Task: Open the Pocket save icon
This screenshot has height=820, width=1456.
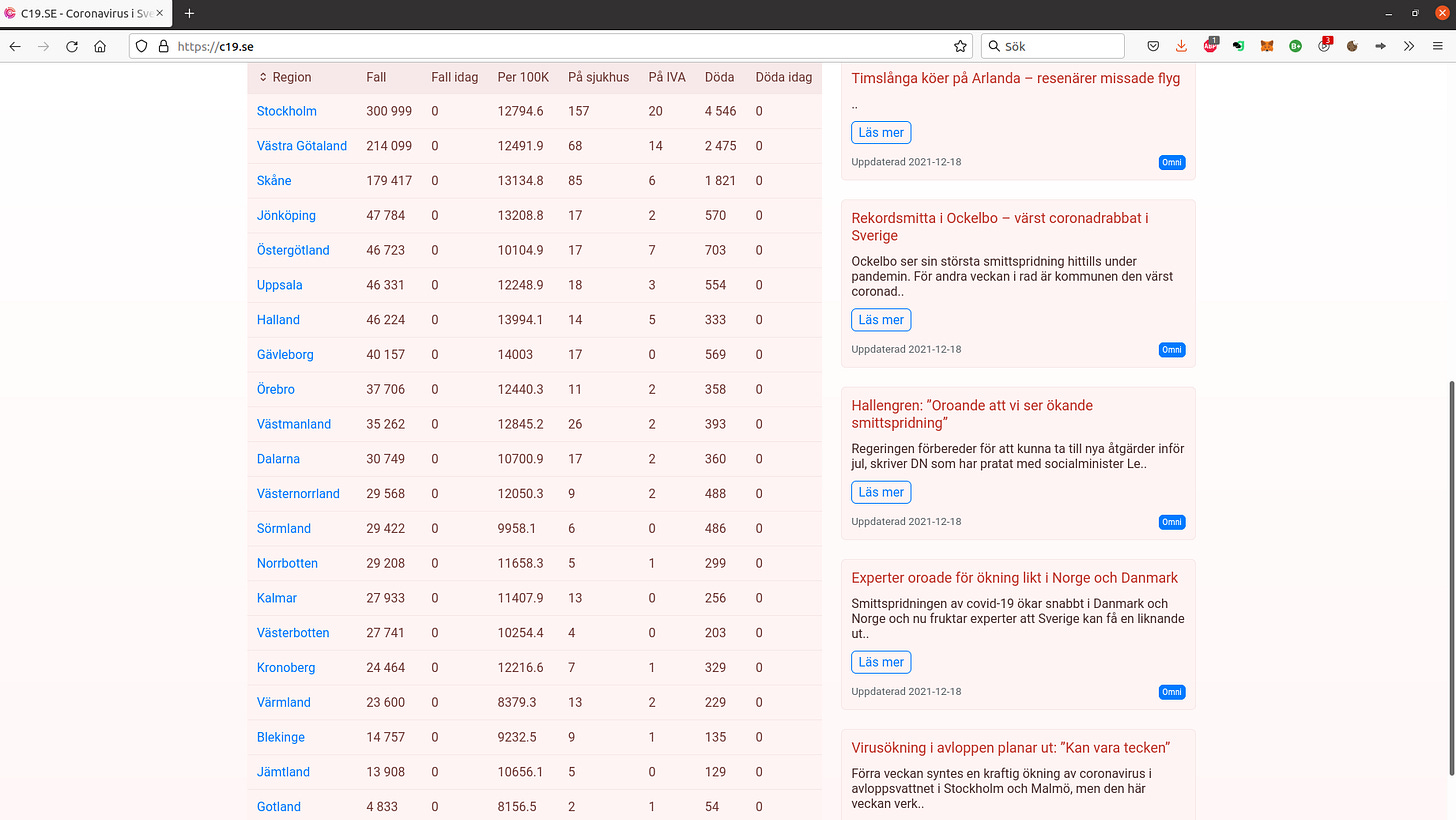Action: 1153,46
